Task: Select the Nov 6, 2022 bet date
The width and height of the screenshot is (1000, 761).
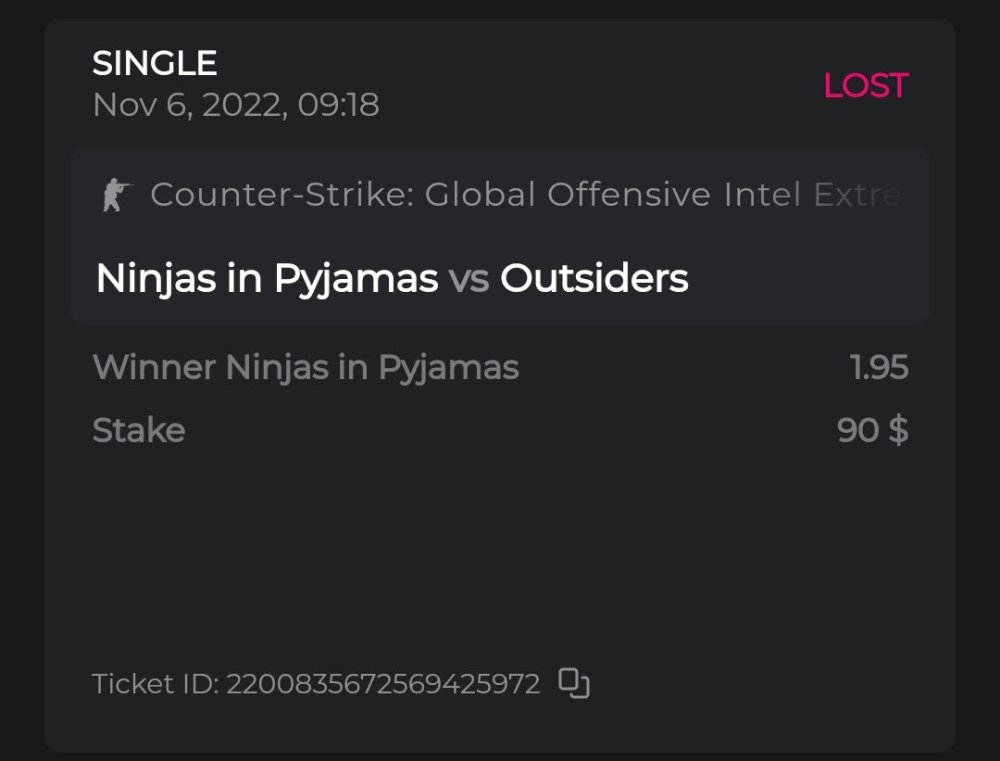Action: (188, 105)
